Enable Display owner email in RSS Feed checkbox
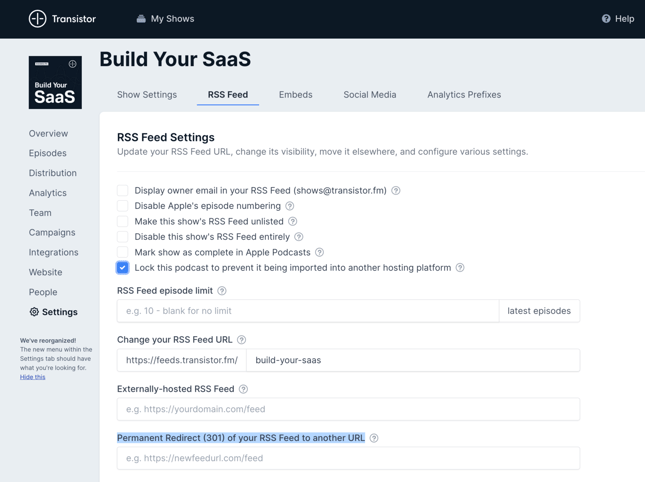The width and height of the screenshot is (645, 482). pos(123,190)
